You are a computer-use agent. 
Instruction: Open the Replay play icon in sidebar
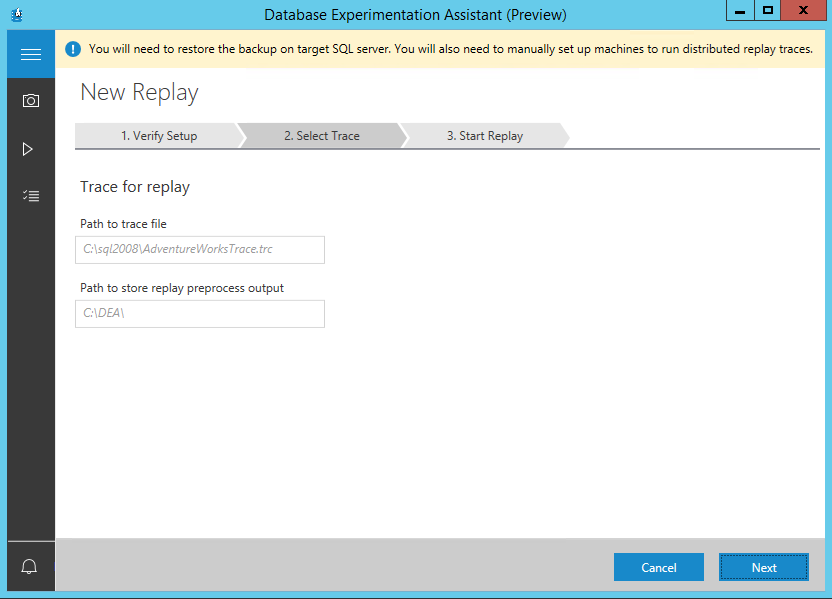(x=28, y=149)
